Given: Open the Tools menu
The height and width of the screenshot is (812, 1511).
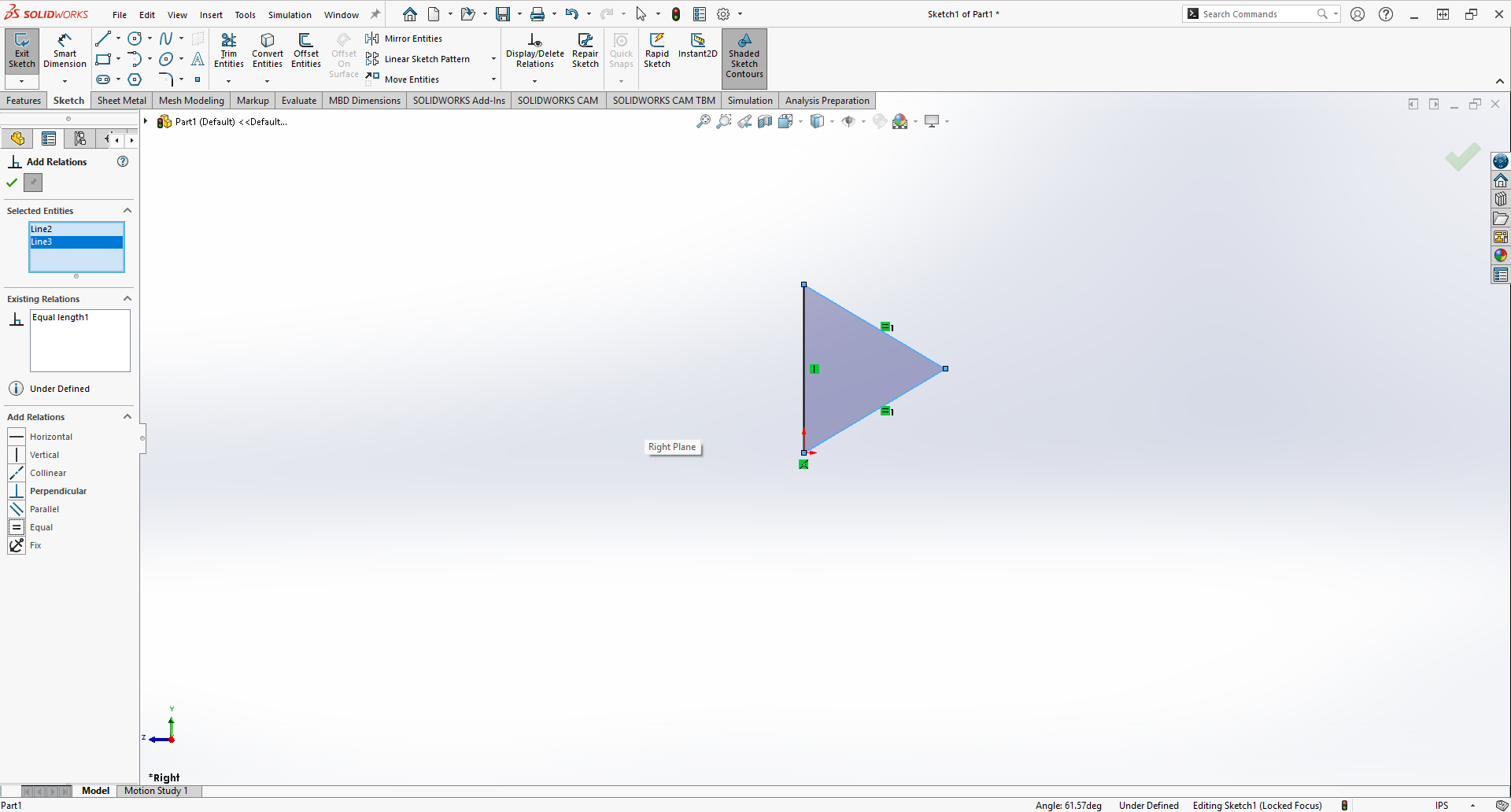Looking at the screenshot, I should pyautogui.click(x=245, y=15).
